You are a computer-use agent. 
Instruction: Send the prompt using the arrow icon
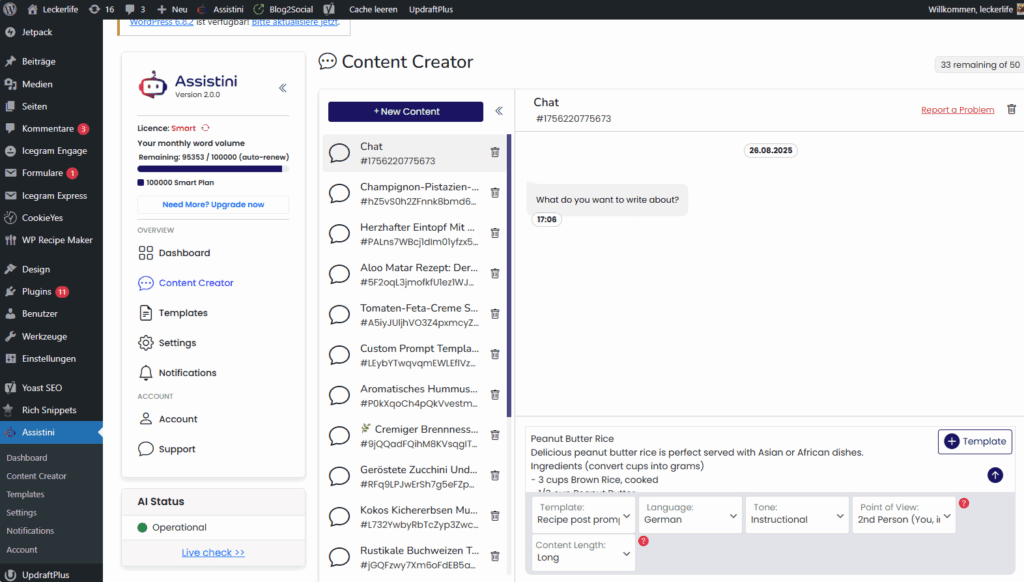pos(994,476)
